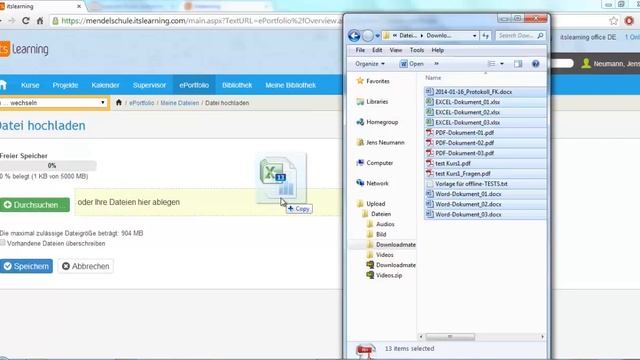Click the itslearning home icon in navigation bar
The width and height of the screenshot is (640, 360).
(2, 85)
